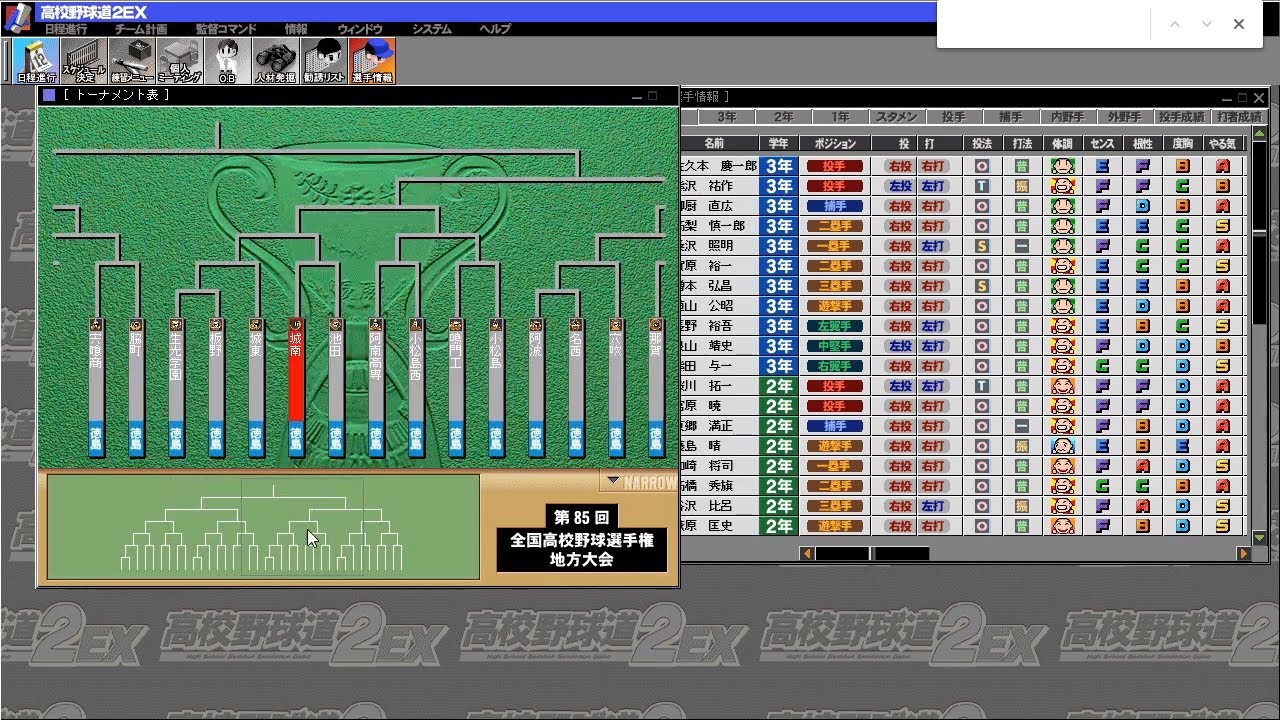Open the ヘルプ menu
1280x720 pixels.
(495, 29)
